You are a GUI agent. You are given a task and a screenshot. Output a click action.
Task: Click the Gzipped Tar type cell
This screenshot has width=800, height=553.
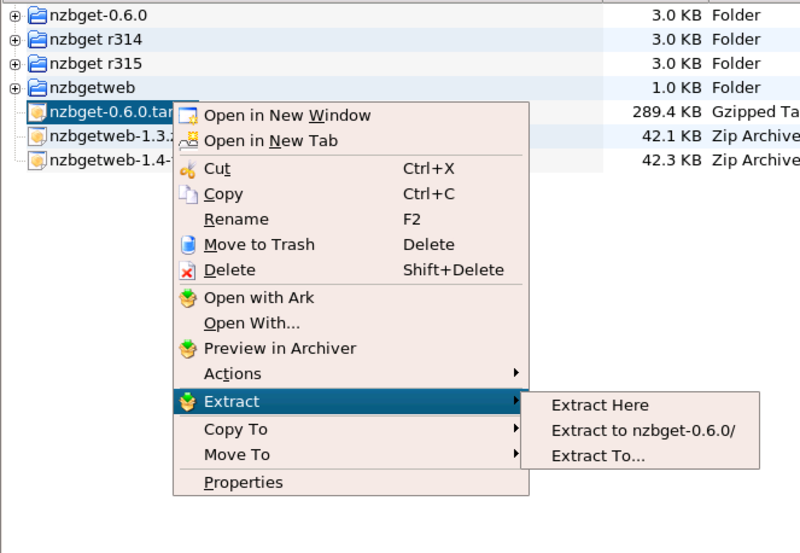(756, 112)
